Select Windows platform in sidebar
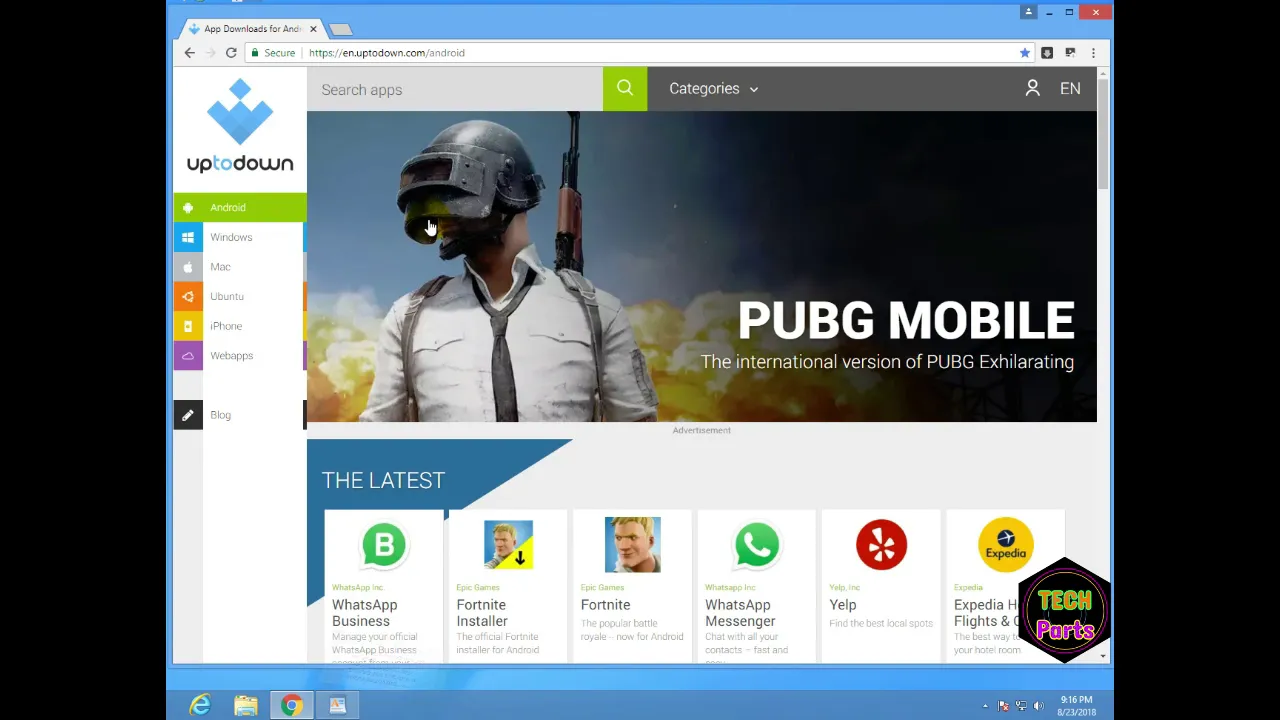 (240, 237)
